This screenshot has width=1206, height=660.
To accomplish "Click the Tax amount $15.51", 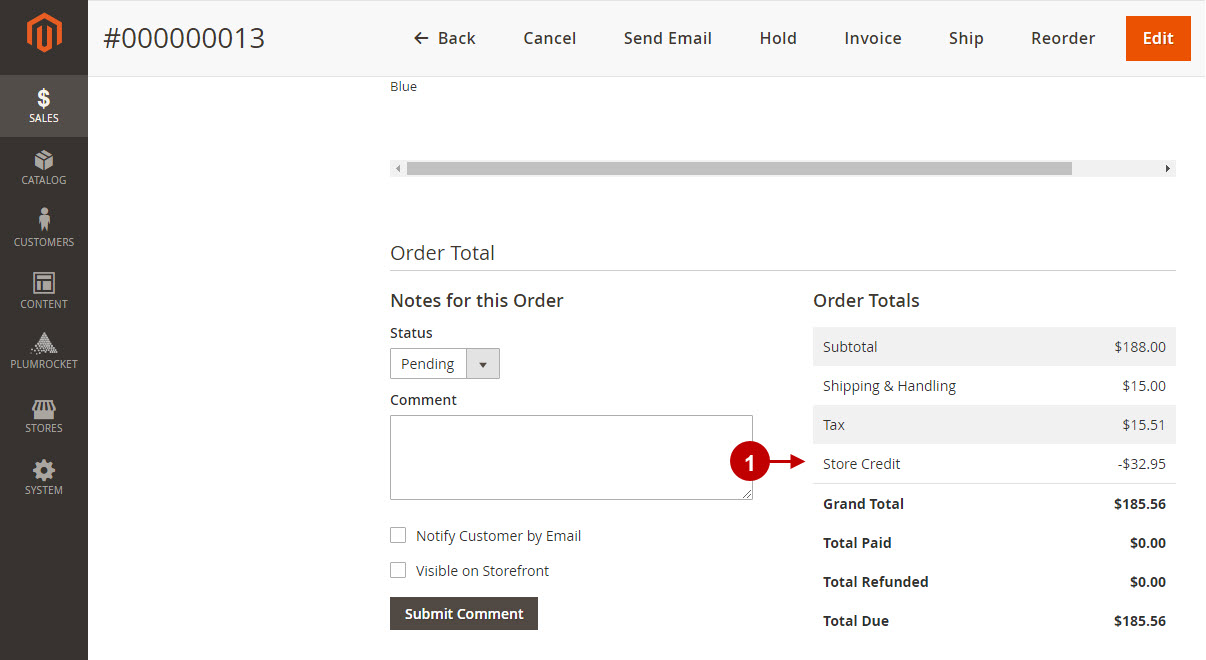I will point(1144,425).
